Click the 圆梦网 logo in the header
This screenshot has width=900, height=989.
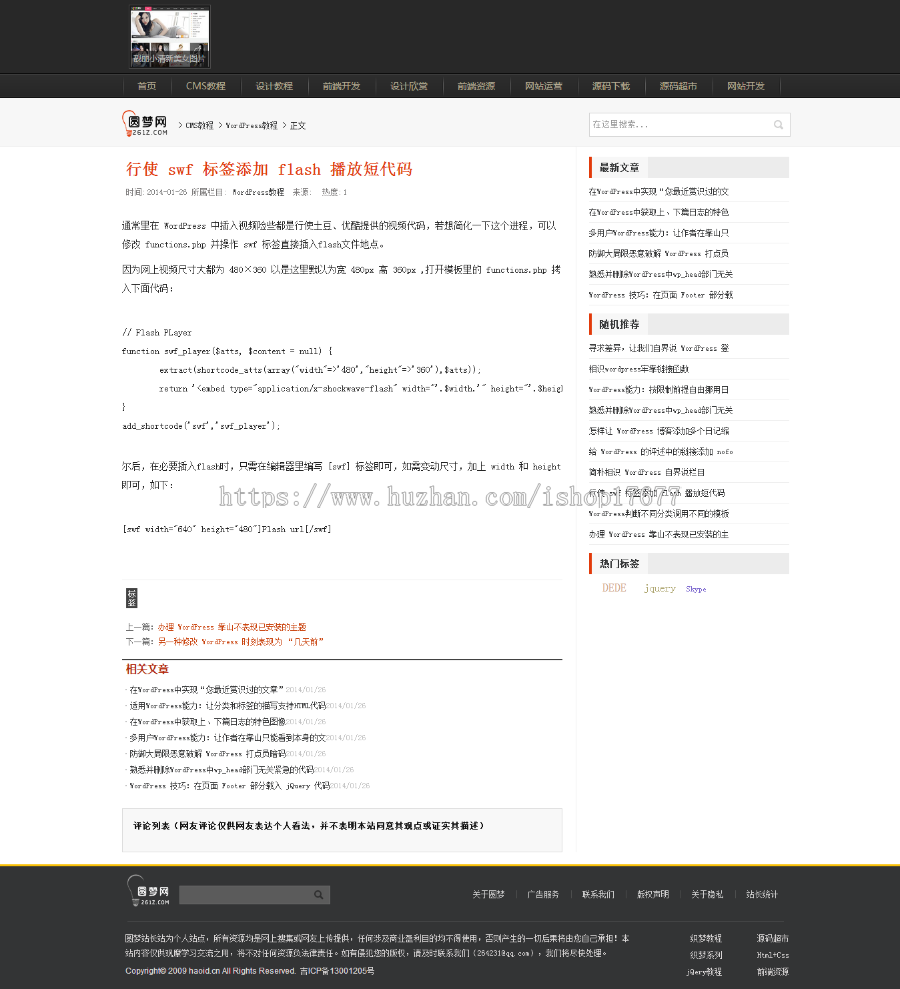143,122
